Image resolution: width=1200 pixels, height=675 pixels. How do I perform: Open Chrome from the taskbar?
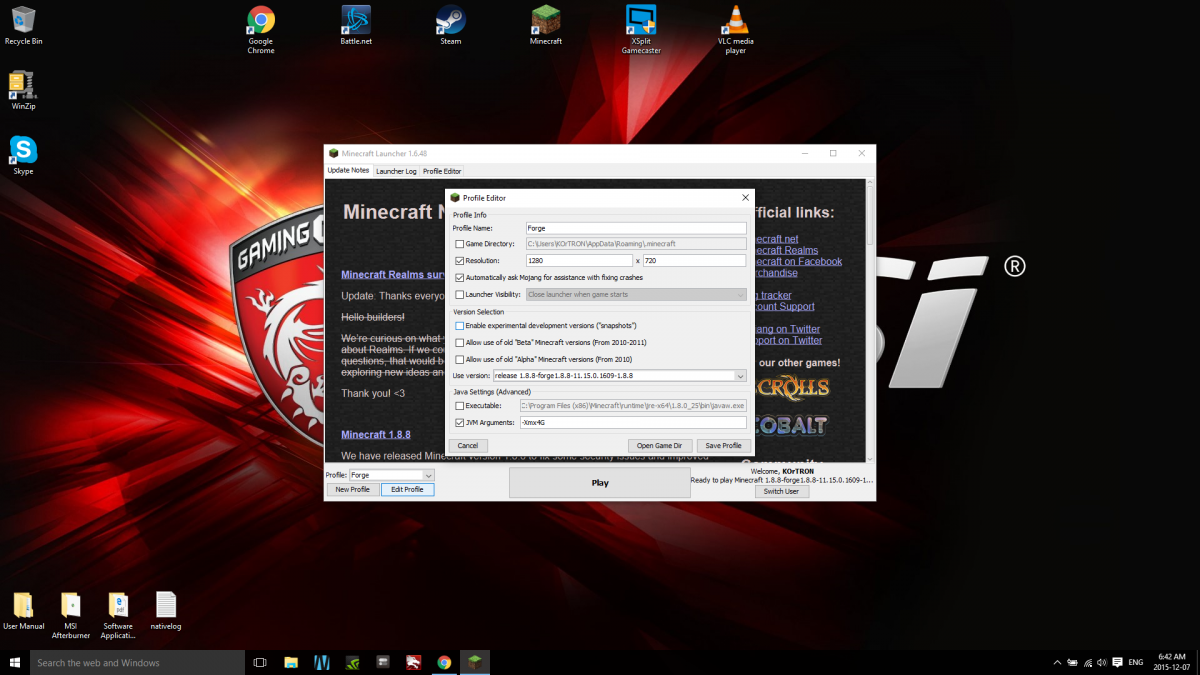444,662
